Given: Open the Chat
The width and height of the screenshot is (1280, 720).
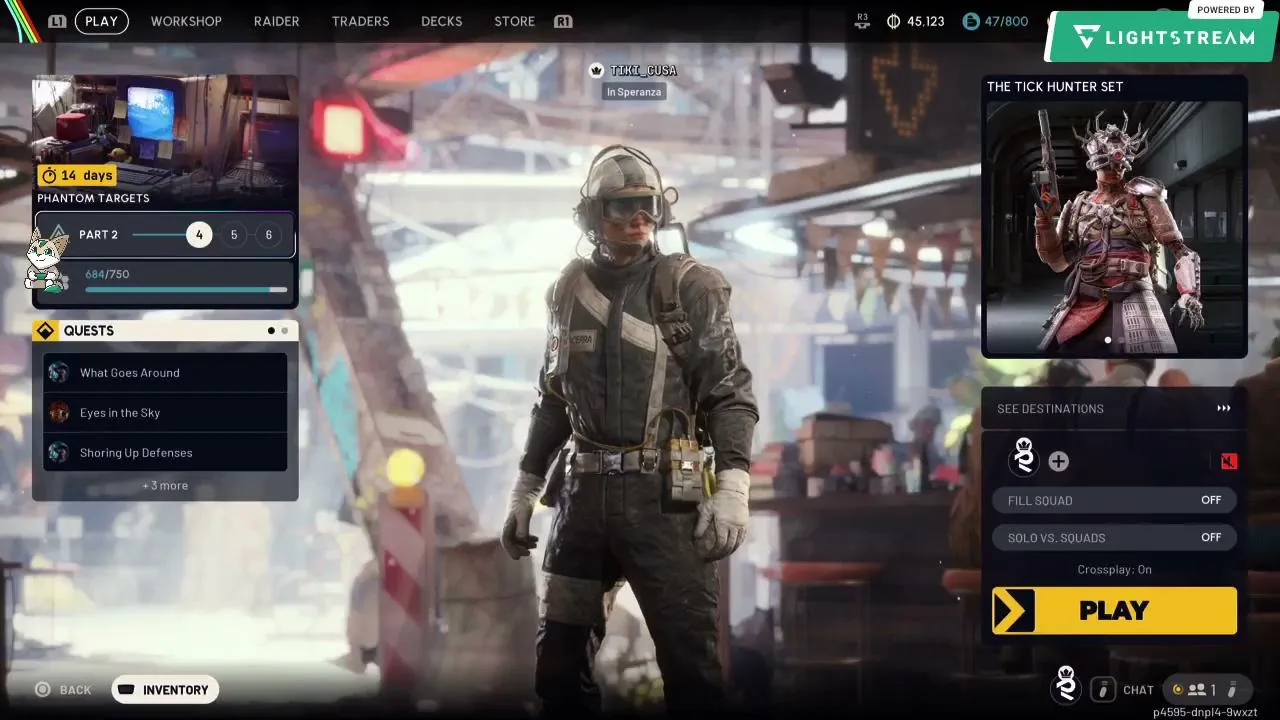Looking at the screenshot, I should [x=1138, y=690].
